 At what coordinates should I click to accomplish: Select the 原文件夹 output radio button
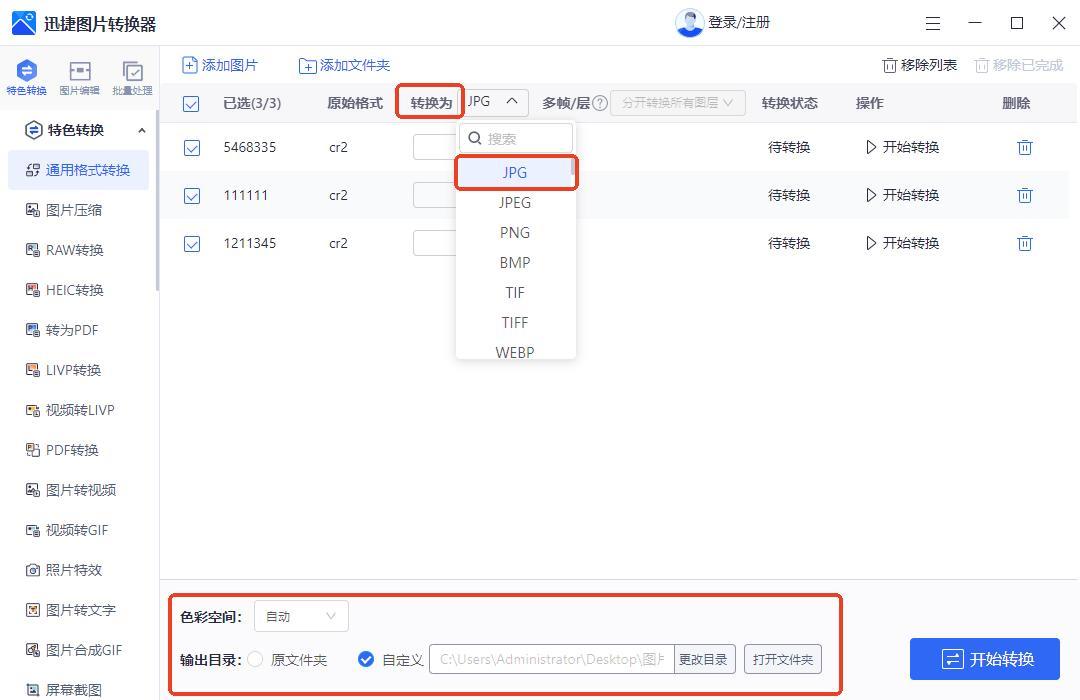256,659
